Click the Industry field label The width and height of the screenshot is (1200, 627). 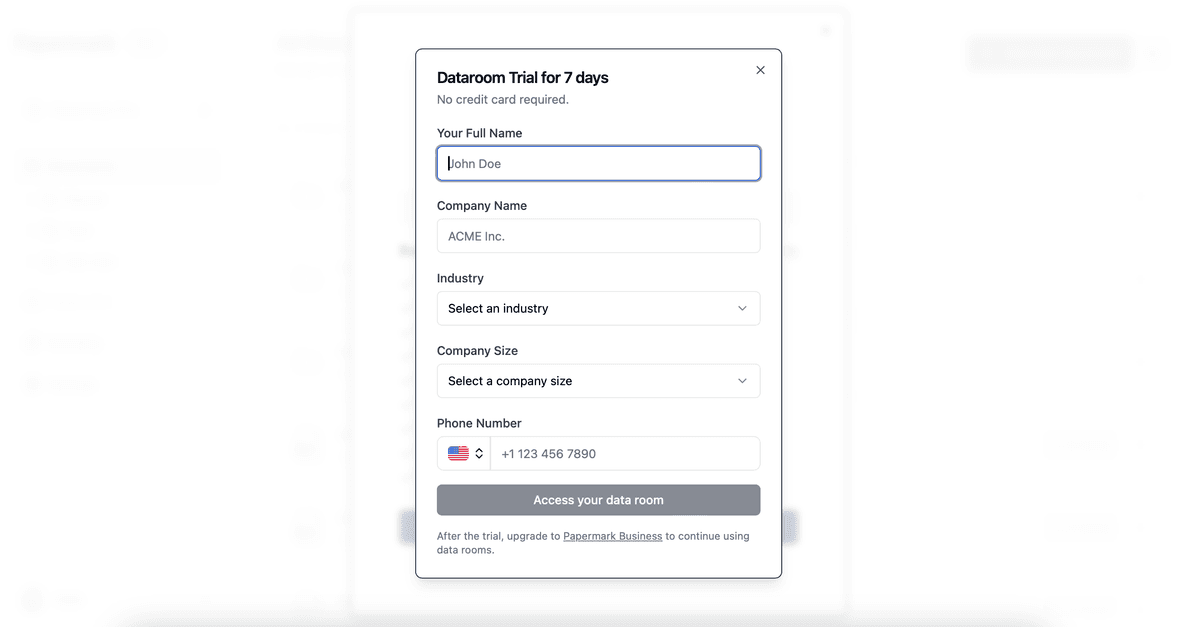pos(460,278)
